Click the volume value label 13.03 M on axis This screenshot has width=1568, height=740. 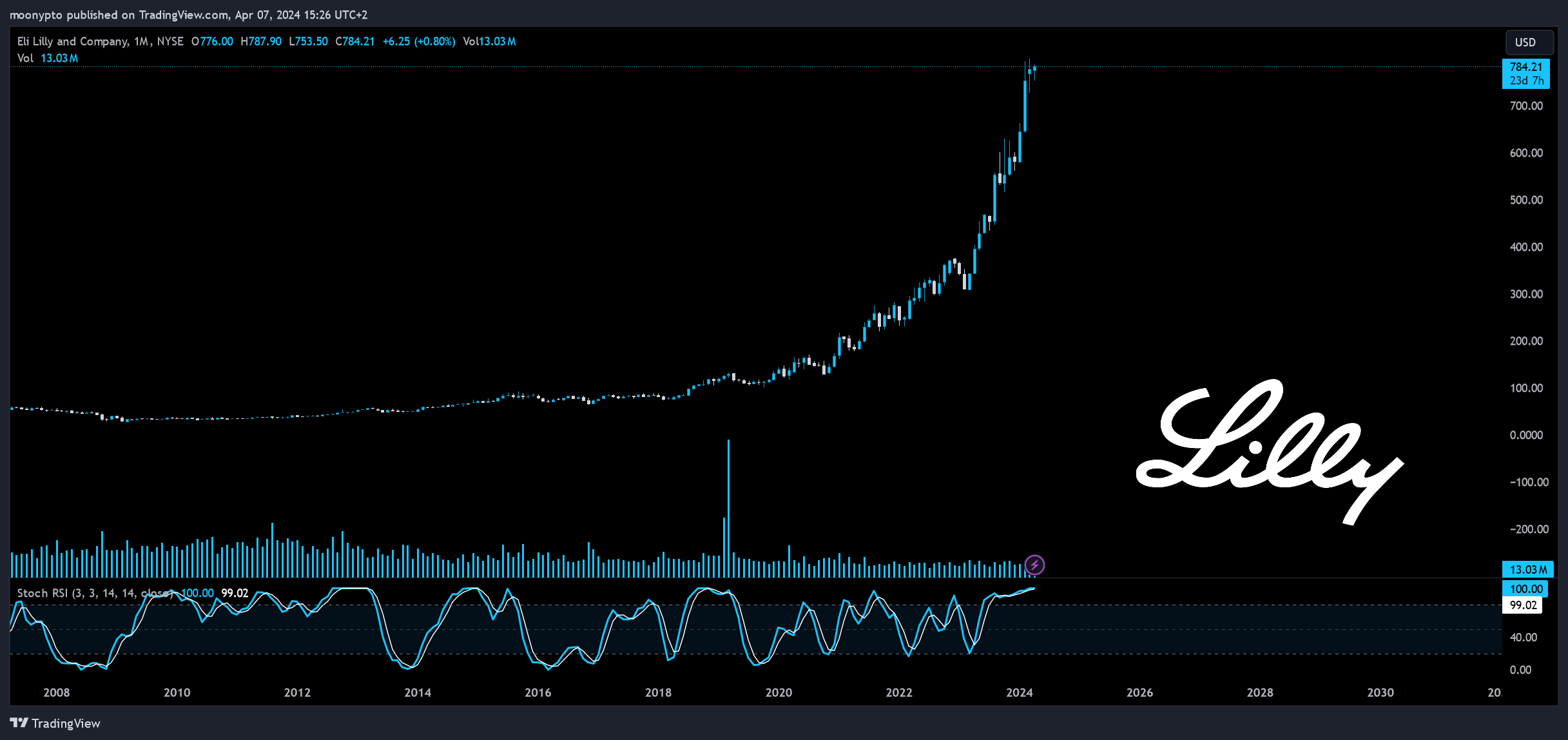pyautogui.click(x=1528, y=569)
